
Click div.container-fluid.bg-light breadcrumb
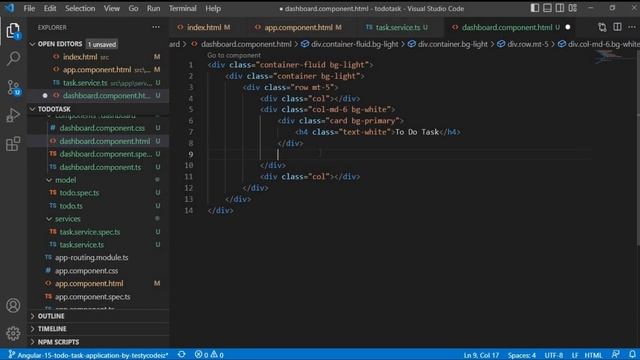coord(354,44)
